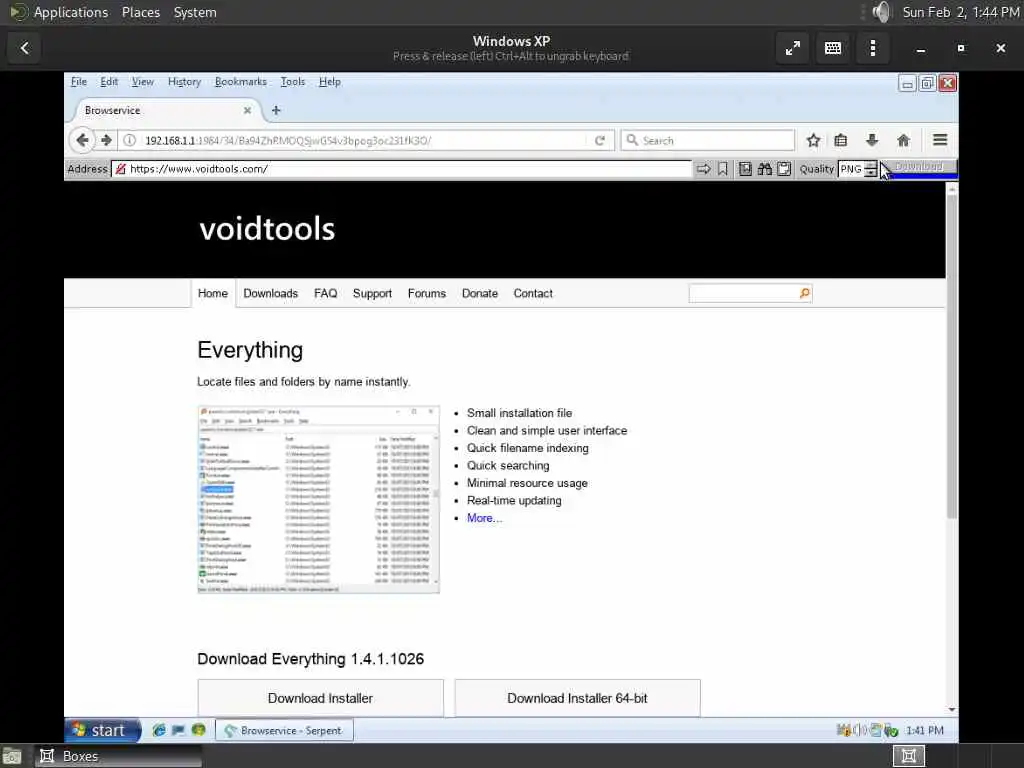Click the Browservice clipboard icon
1024x768 pixels.
click(x=784, y=169)
